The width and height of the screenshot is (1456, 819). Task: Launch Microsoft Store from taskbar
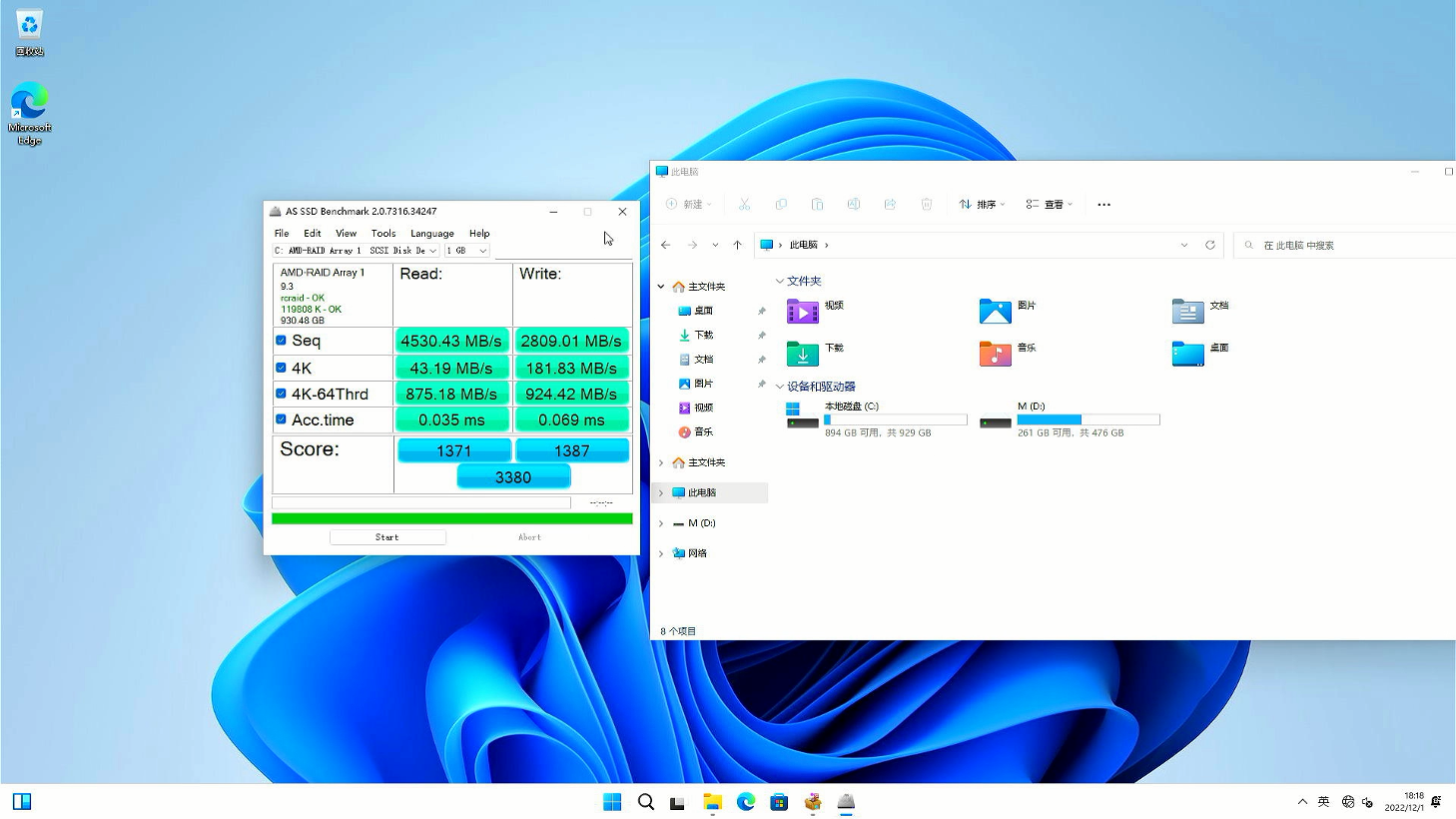click(x=779, y=802)
